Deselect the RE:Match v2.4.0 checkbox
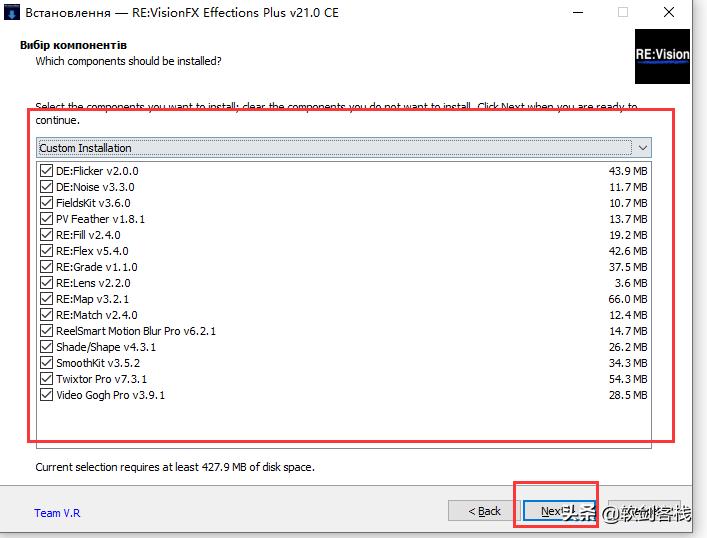Viewport: 707px width, 538px height. pos(46,315)
